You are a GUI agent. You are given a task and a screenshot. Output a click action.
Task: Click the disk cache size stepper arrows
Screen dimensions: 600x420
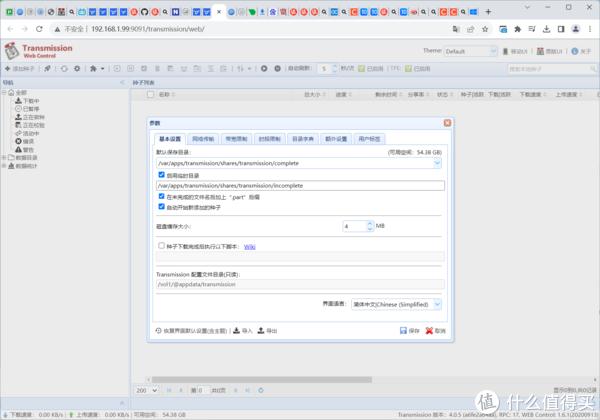(370, 226)
